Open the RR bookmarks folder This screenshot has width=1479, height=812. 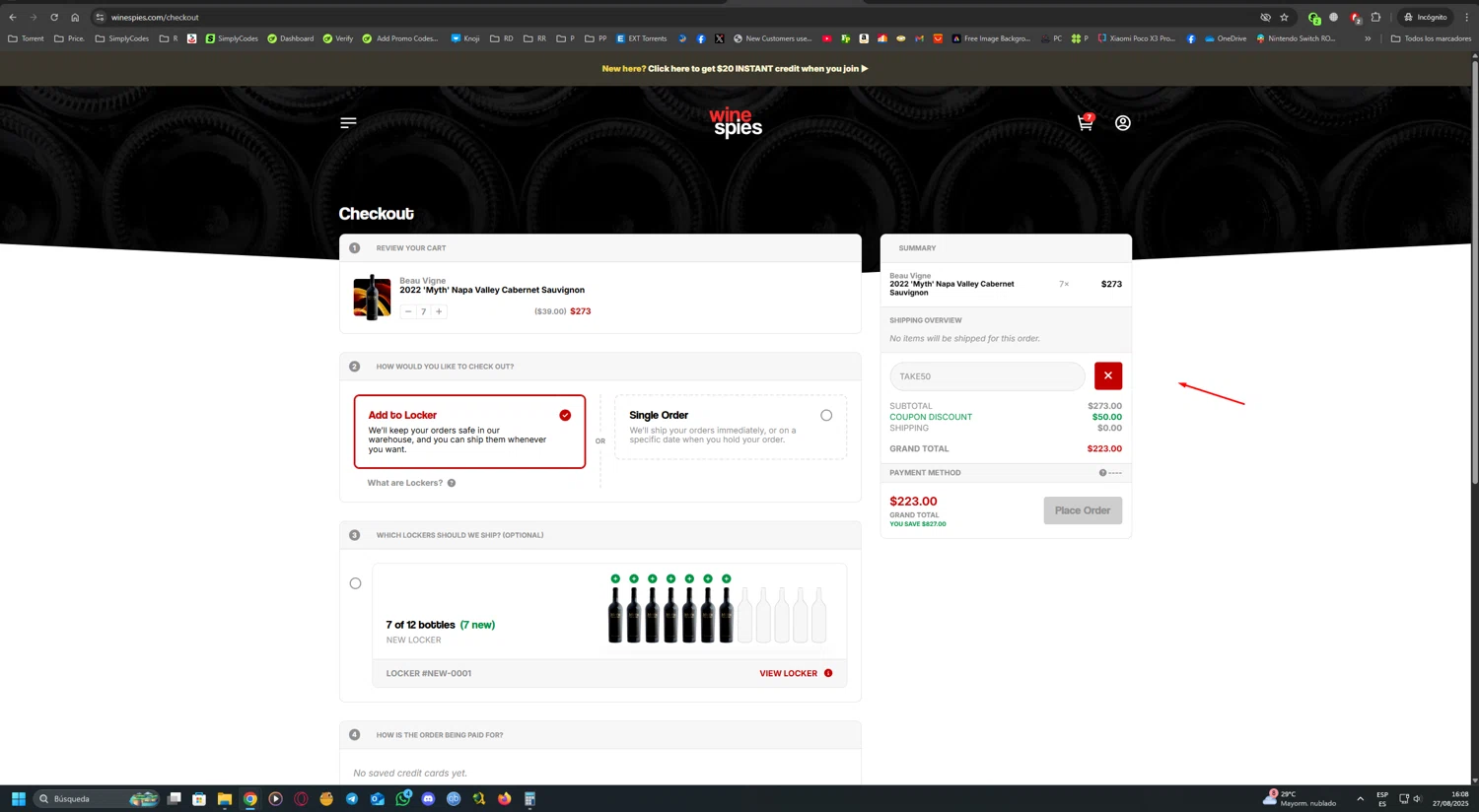pos(534,38)
